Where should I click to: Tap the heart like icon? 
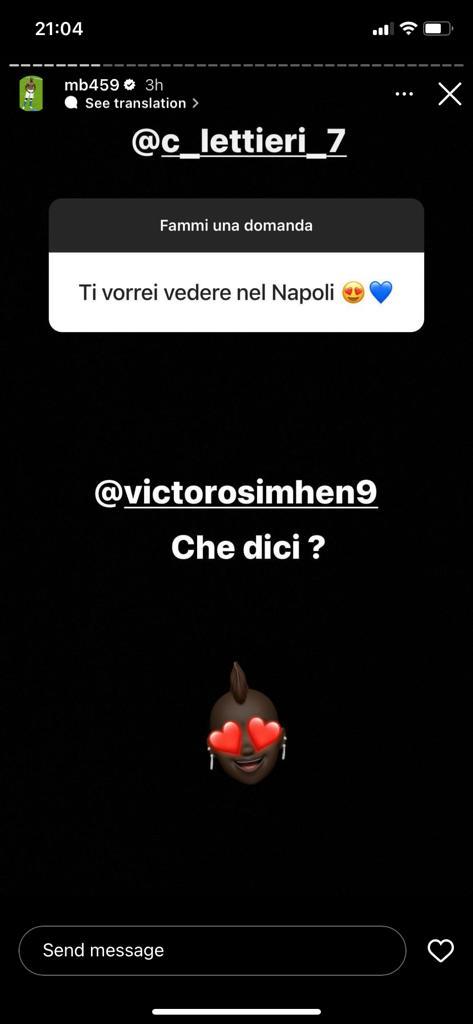pyautogui.click(x=440, y=950)
